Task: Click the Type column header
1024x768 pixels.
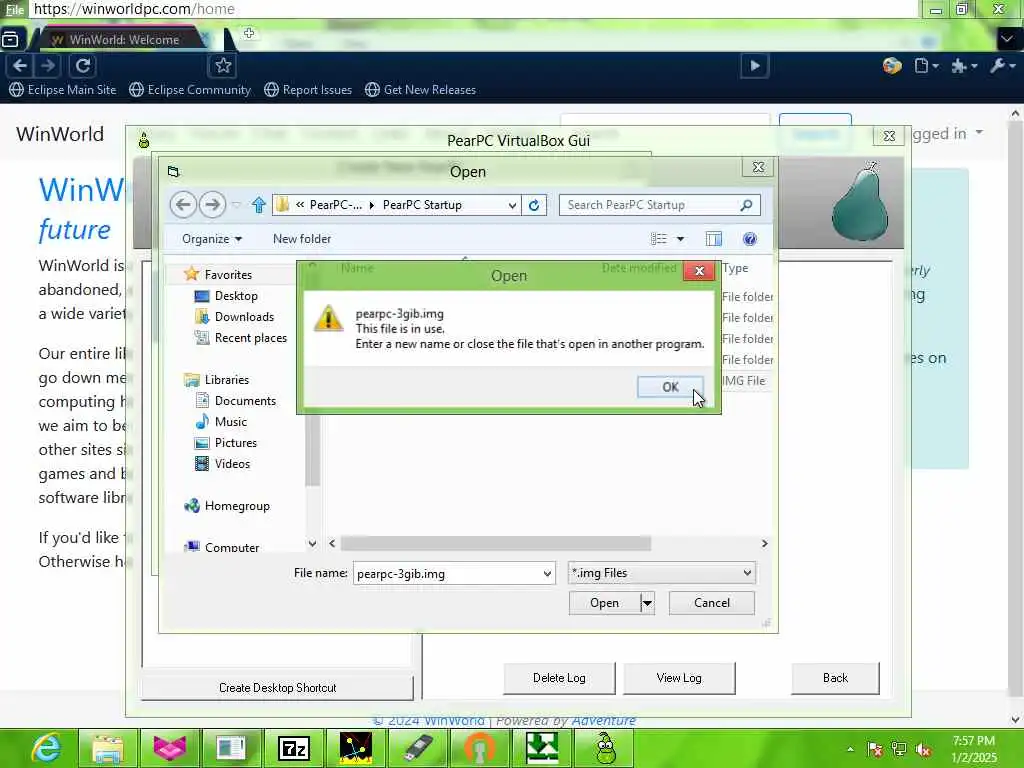Action: coord(736,268)
